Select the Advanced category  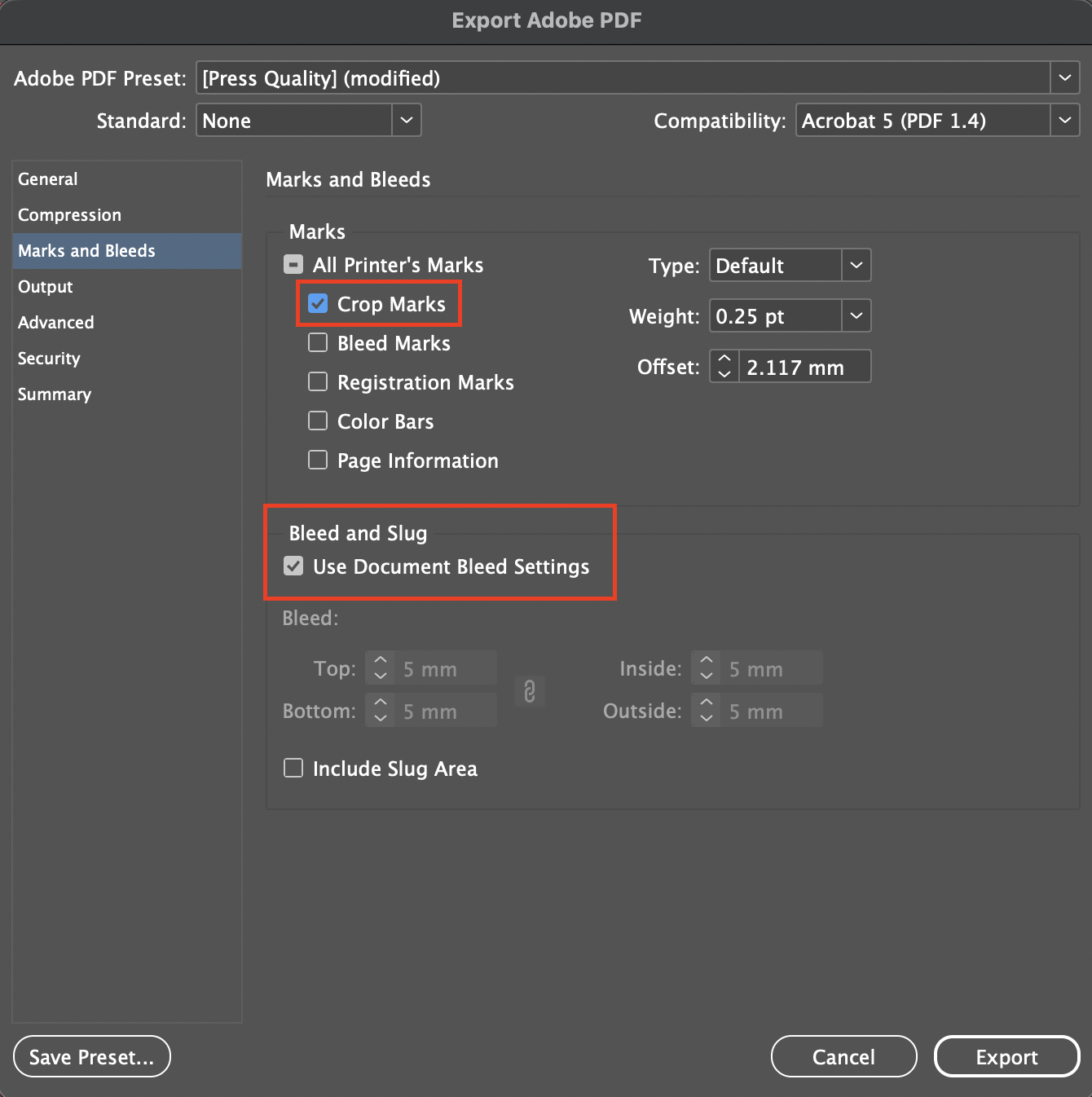pos(127,323)
